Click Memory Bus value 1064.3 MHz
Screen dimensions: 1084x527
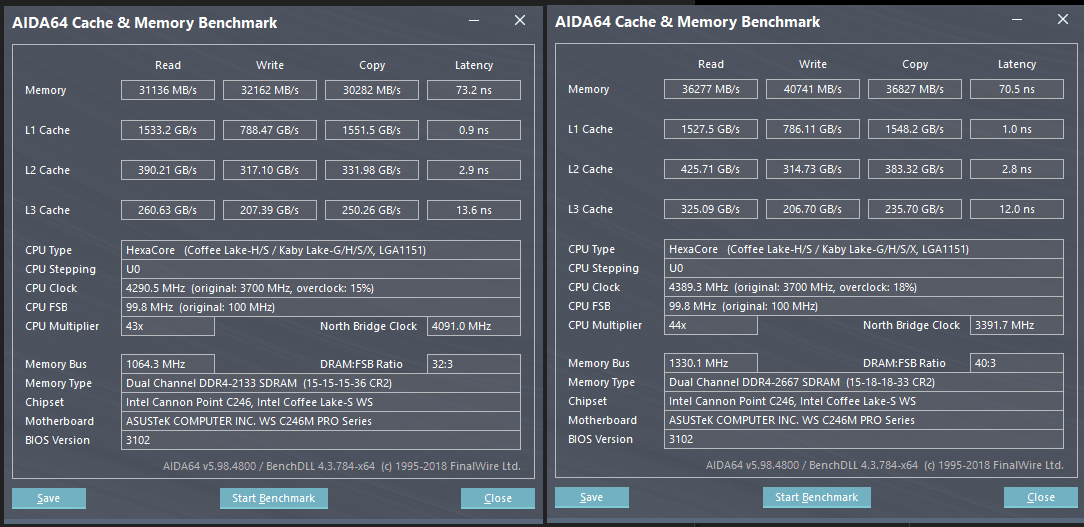click(168, 364)
